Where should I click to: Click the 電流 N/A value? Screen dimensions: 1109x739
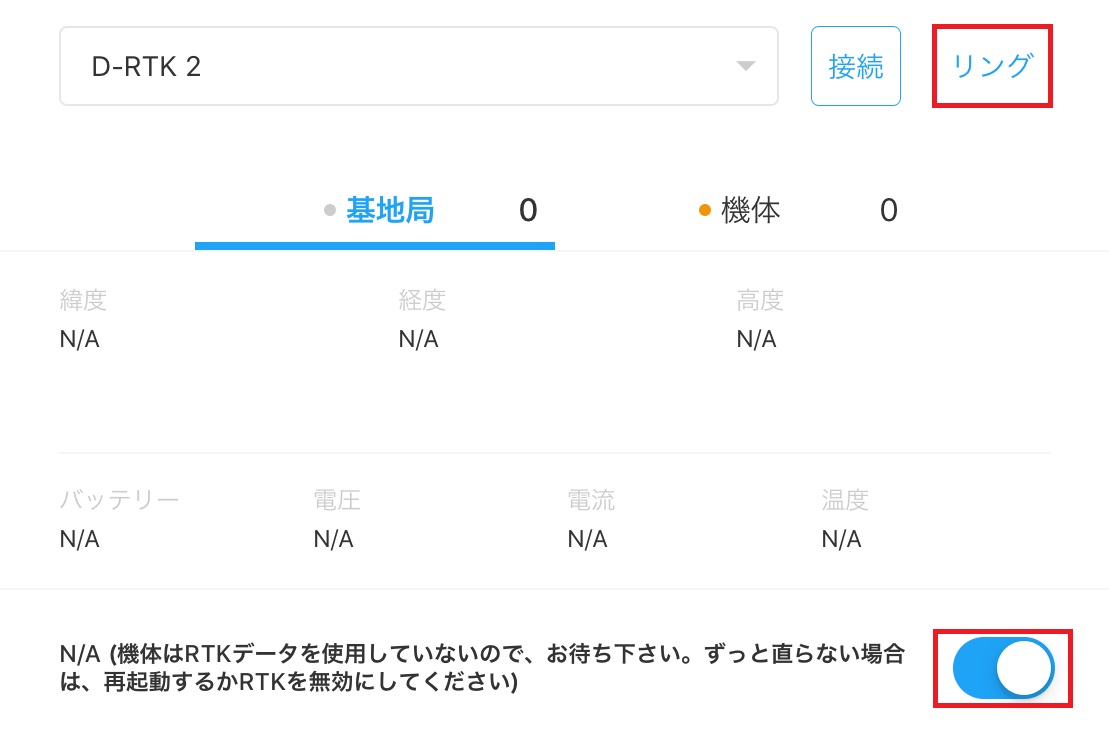point(588,540)
